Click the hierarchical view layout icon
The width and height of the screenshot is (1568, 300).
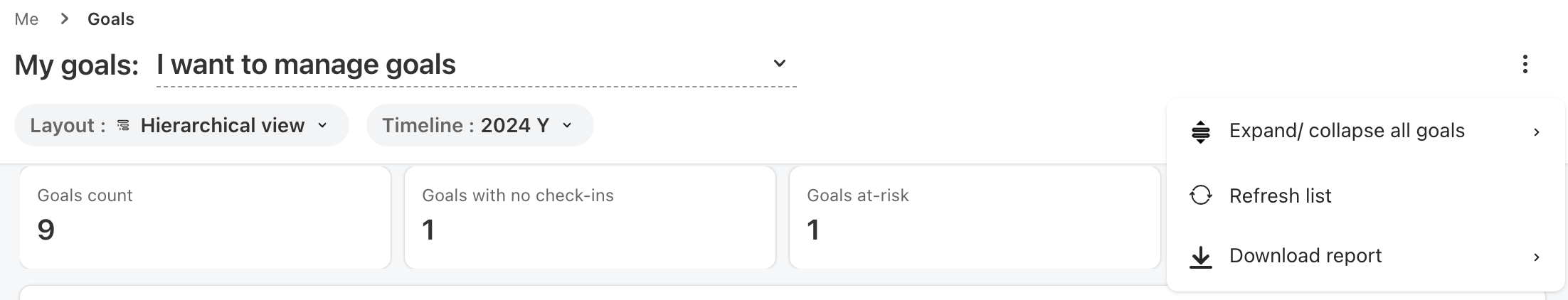[x=123, y=126]
